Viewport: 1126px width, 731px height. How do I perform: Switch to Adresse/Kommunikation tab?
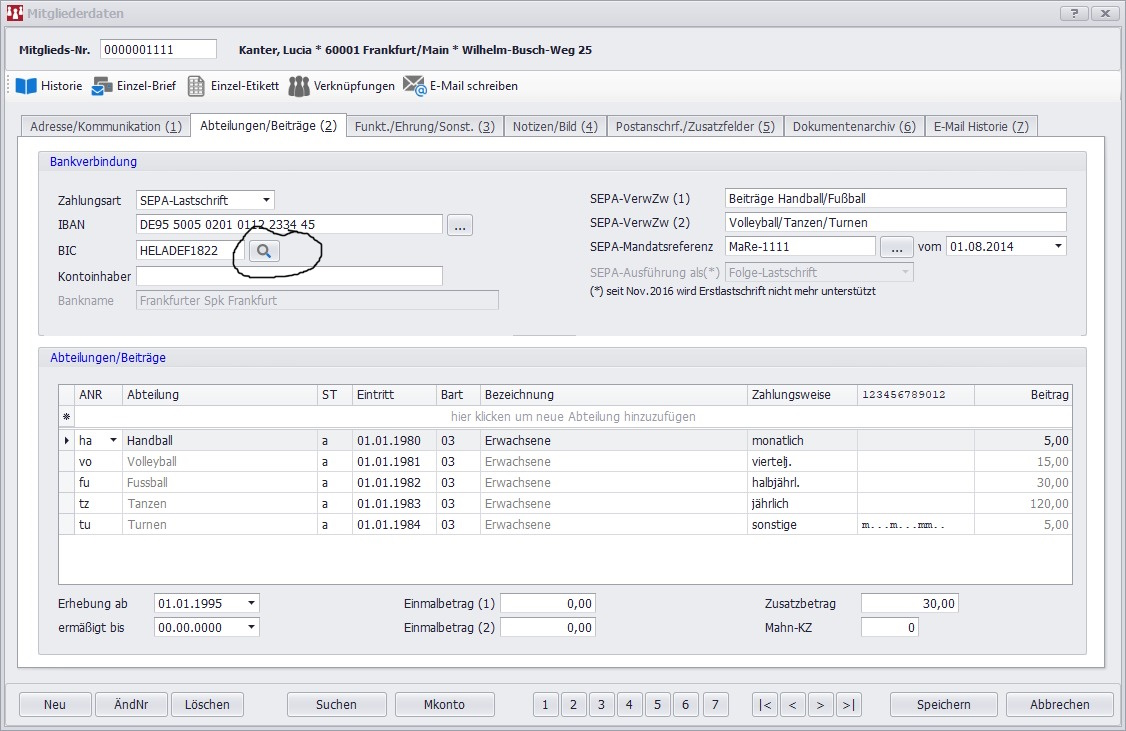(106, 126)
